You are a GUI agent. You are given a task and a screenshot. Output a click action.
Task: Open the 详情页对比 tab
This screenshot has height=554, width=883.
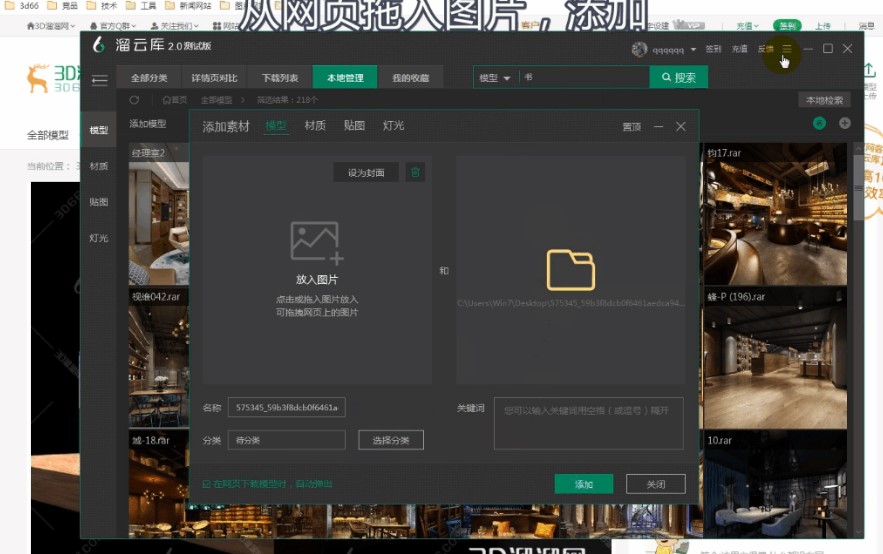pyautogui.click(x=214, y=78)
